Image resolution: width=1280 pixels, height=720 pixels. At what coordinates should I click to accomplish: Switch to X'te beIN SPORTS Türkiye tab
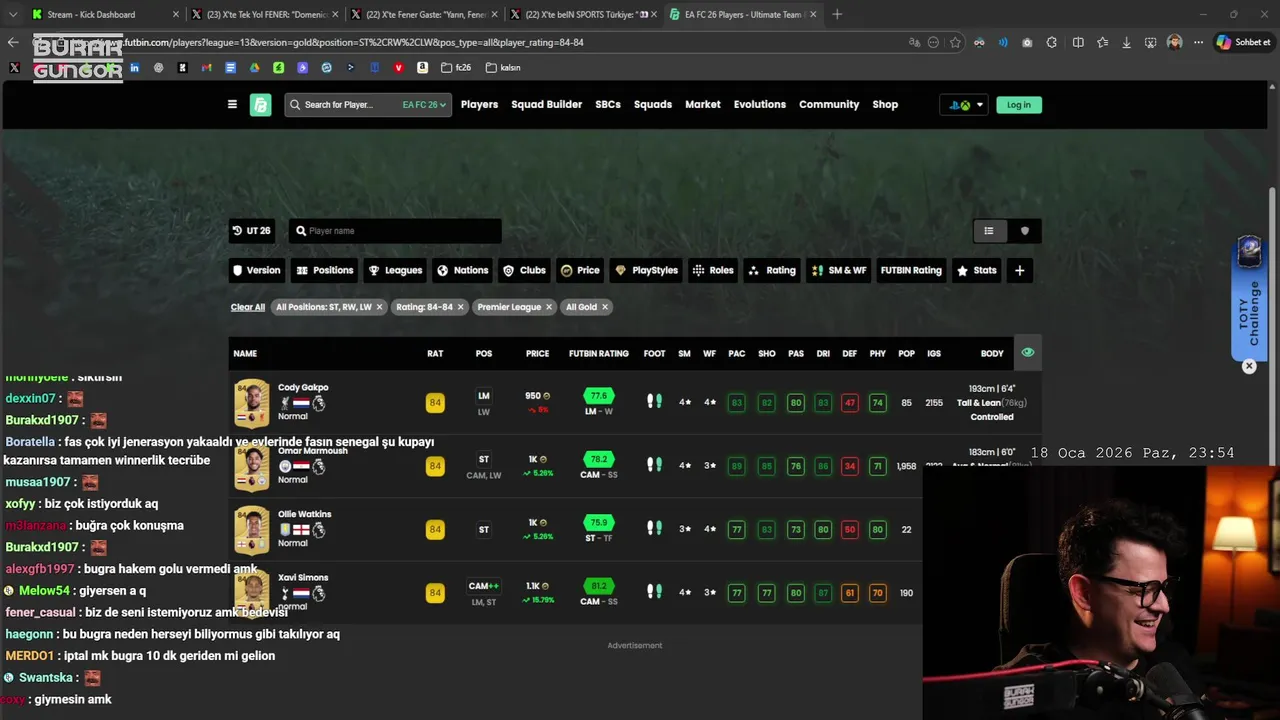[x=583, y=14]
